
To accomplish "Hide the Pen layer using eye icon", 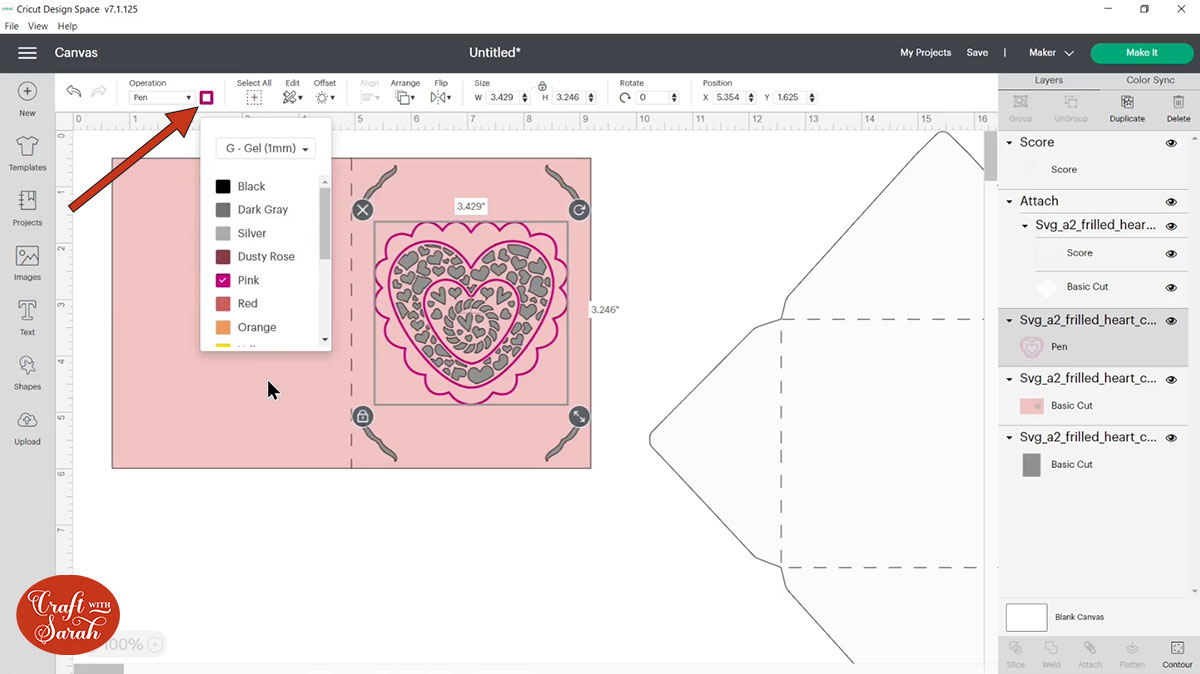I will point(1171,321).
